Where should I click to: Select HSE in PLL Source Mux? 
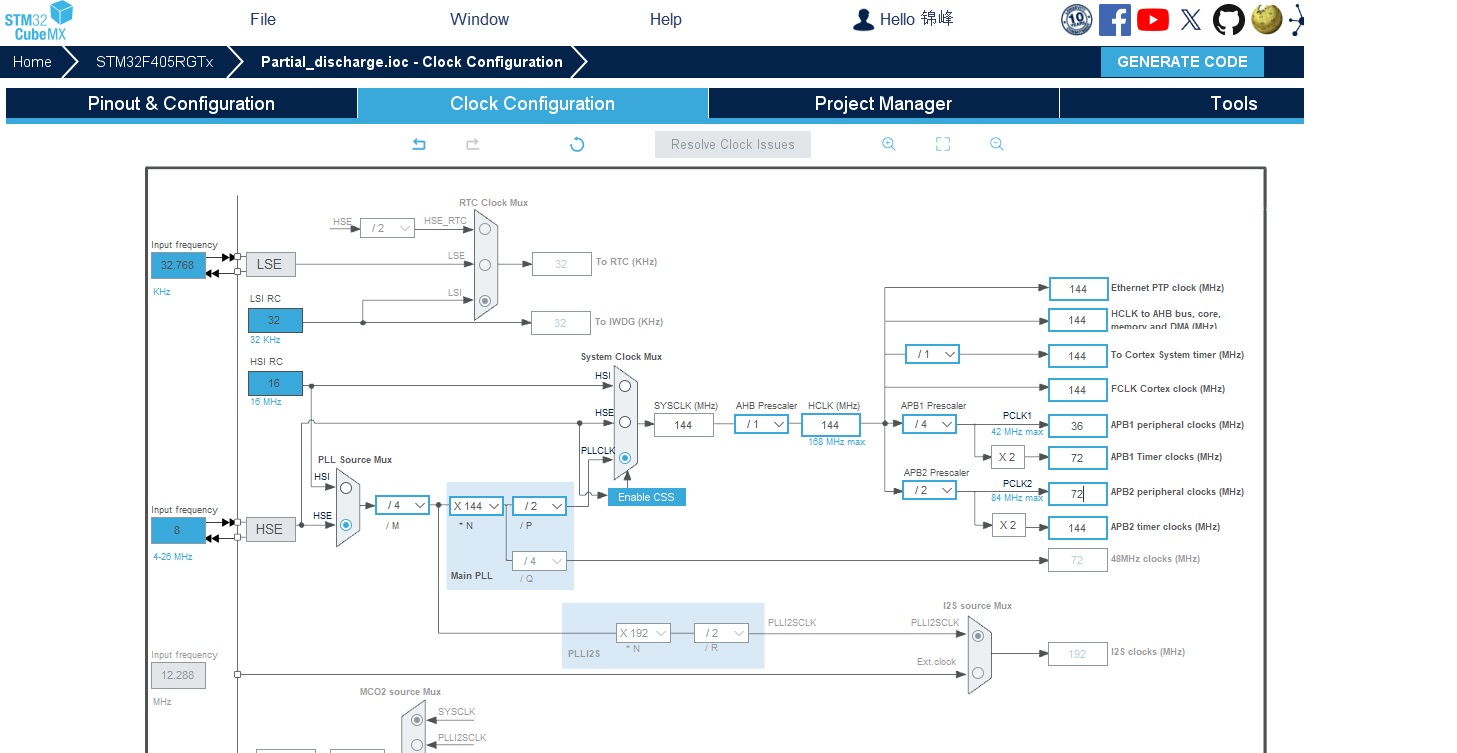pyautogui.click(x=346, y=524)
